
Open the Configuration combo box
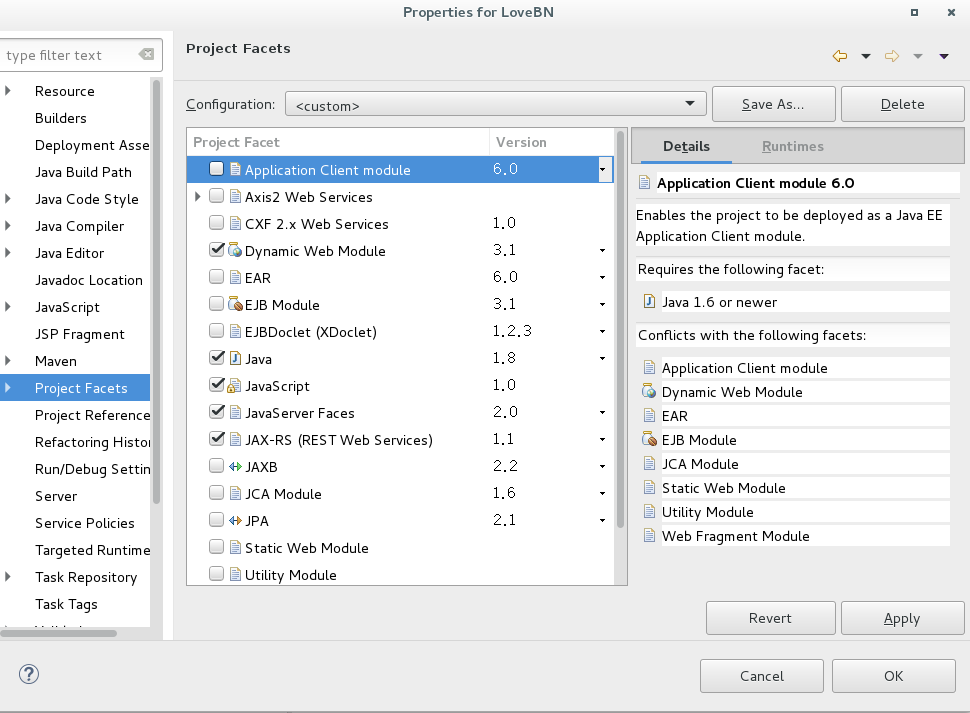pos(495,104)
